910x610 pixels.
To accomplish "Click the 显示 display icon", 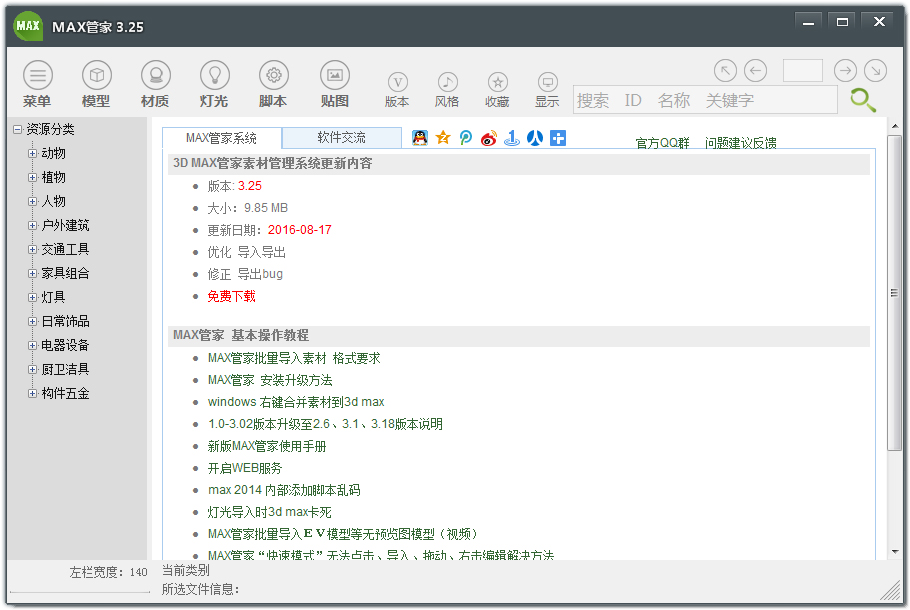I will [x=547, y=82].
